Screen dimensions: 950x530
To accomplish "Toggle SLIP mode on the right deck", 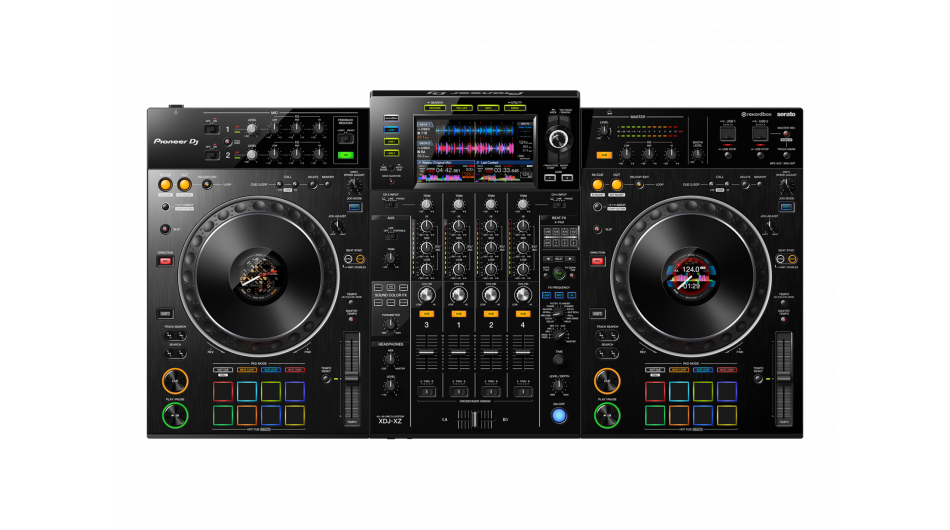I will (x=597, y=229).
